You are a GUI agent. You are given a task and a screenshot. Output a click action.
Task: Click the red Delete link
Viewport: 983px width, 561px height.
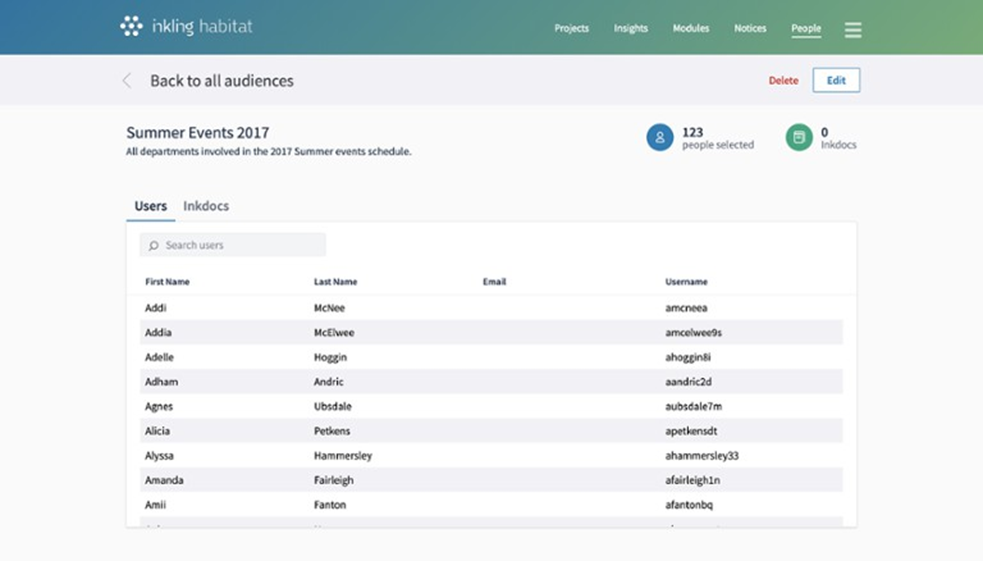click(x=783, y=81)
